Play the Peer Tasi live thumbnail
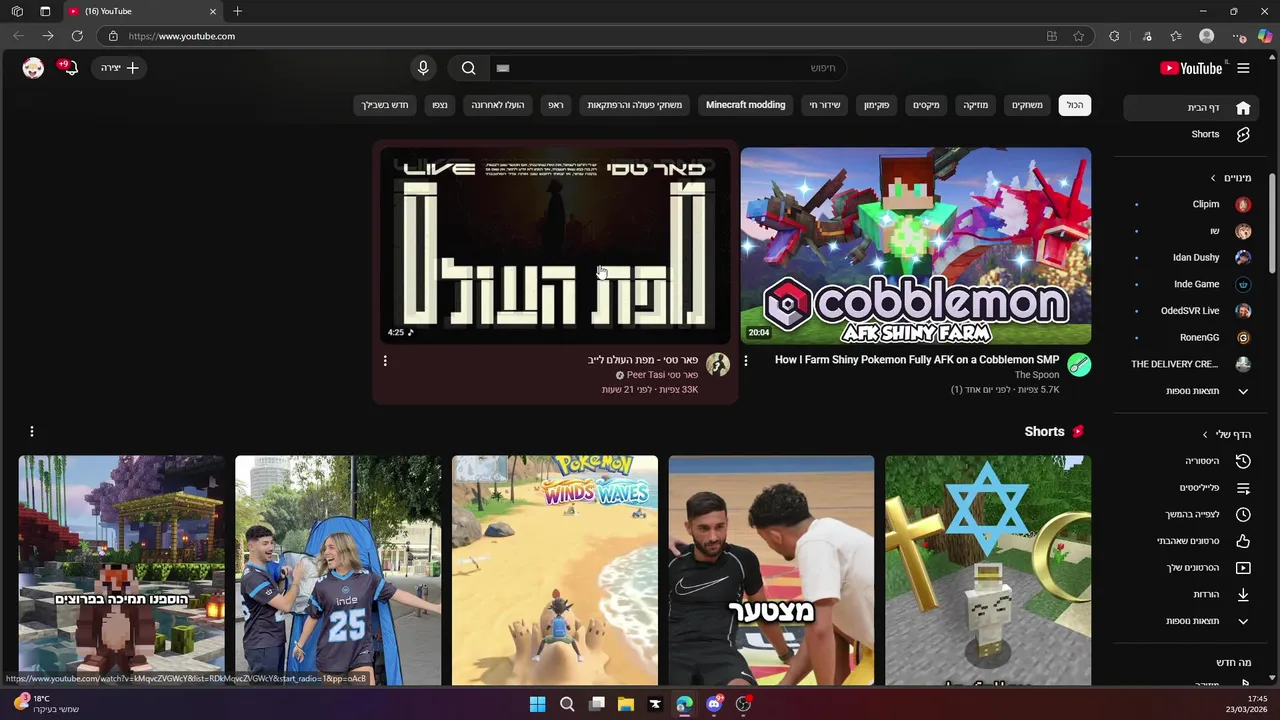 click(555, 246)
